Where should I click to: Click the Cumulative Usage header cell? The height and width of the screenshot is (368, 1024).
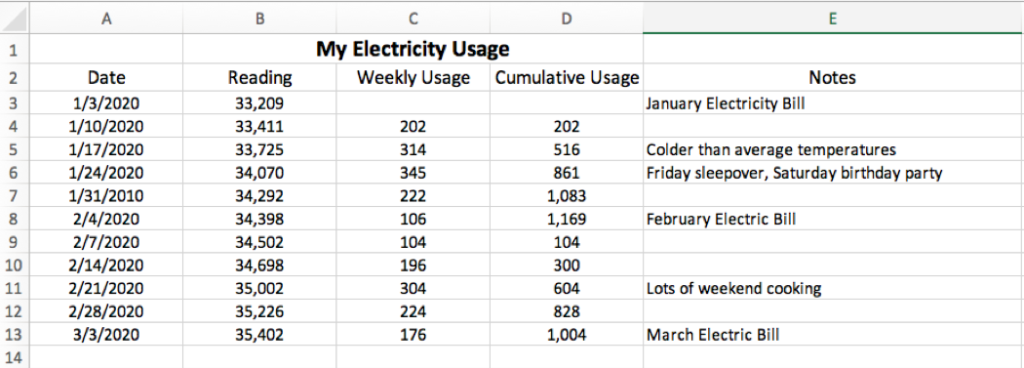(x=566, y=78)
